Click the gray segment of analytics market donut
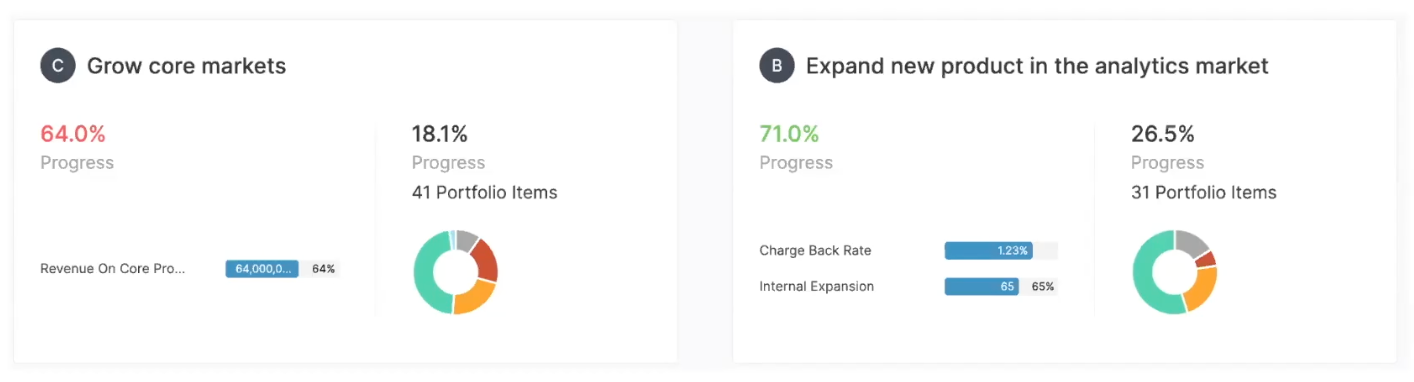1414x382 pixels. point(1192,241)
